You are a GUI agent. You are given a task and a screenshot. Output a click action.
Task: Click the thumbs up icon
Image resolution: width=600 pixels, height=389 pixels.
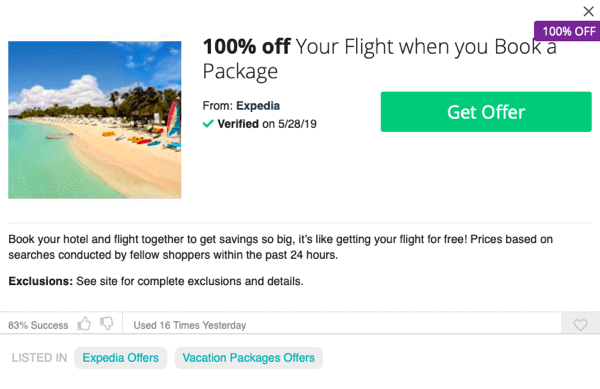(84, 324)
